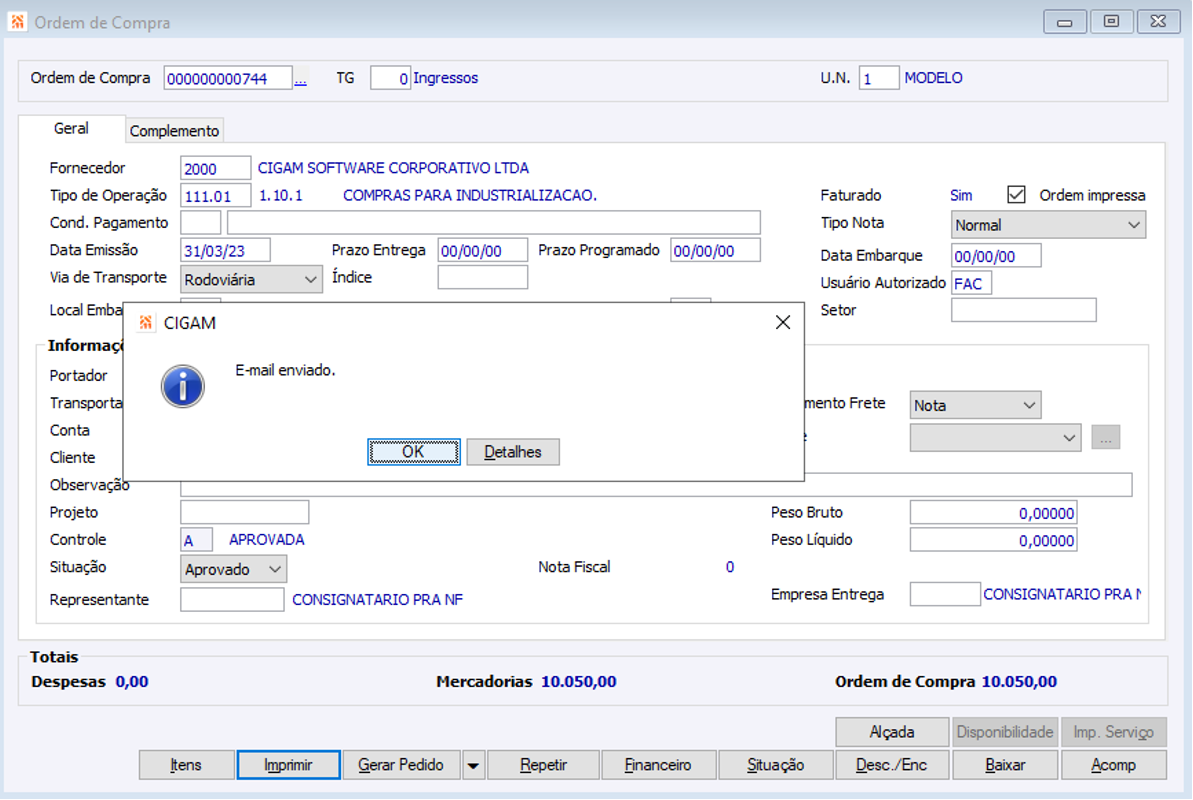Image resolution: width=1193 pixels, height=800 pixels.
Task: Open the Ordem de Compra lookup link
Action: (x=301, y=79)
